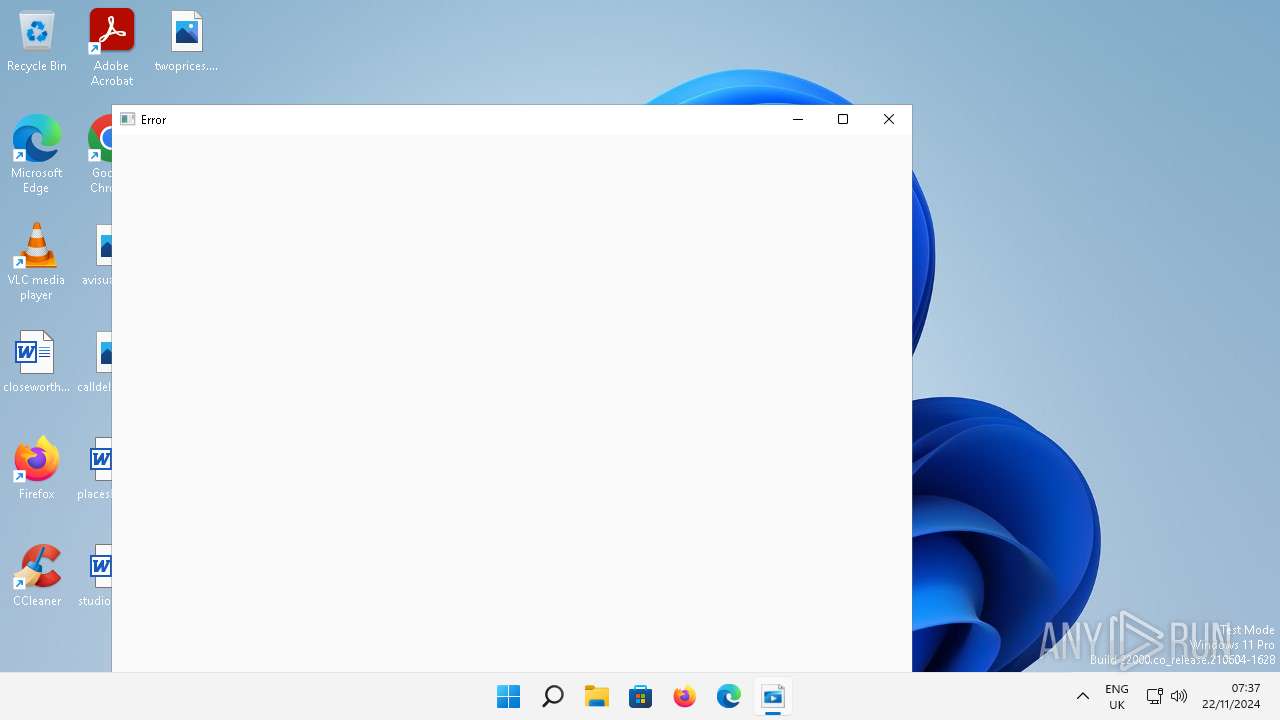The height and width of the screenshot is (720, 1280).
Task: Maximize the Error window
Action: tap(843, 119)
